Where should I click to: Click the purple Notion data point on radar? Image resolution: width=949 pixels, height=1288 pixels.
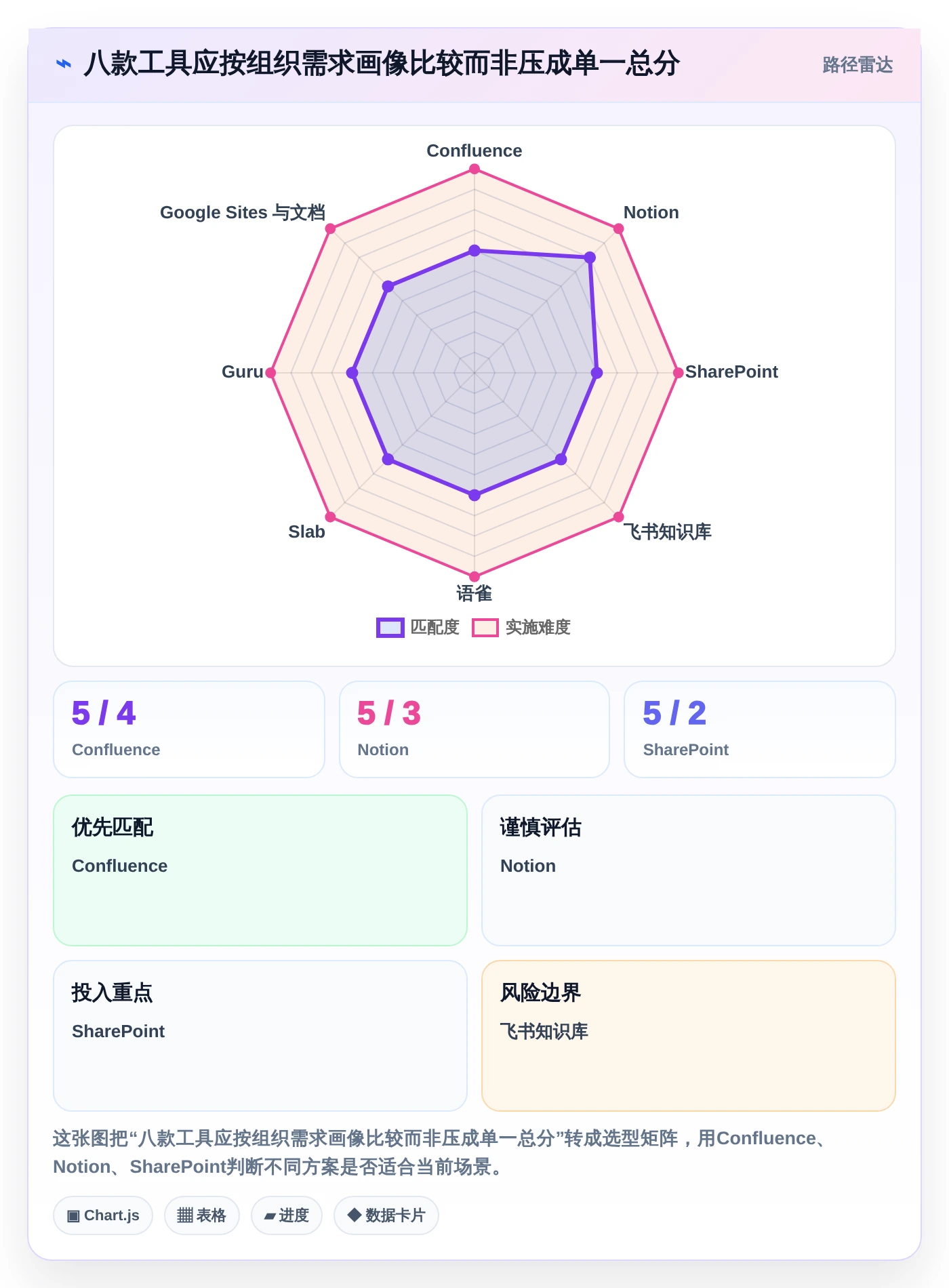(590, 258)
